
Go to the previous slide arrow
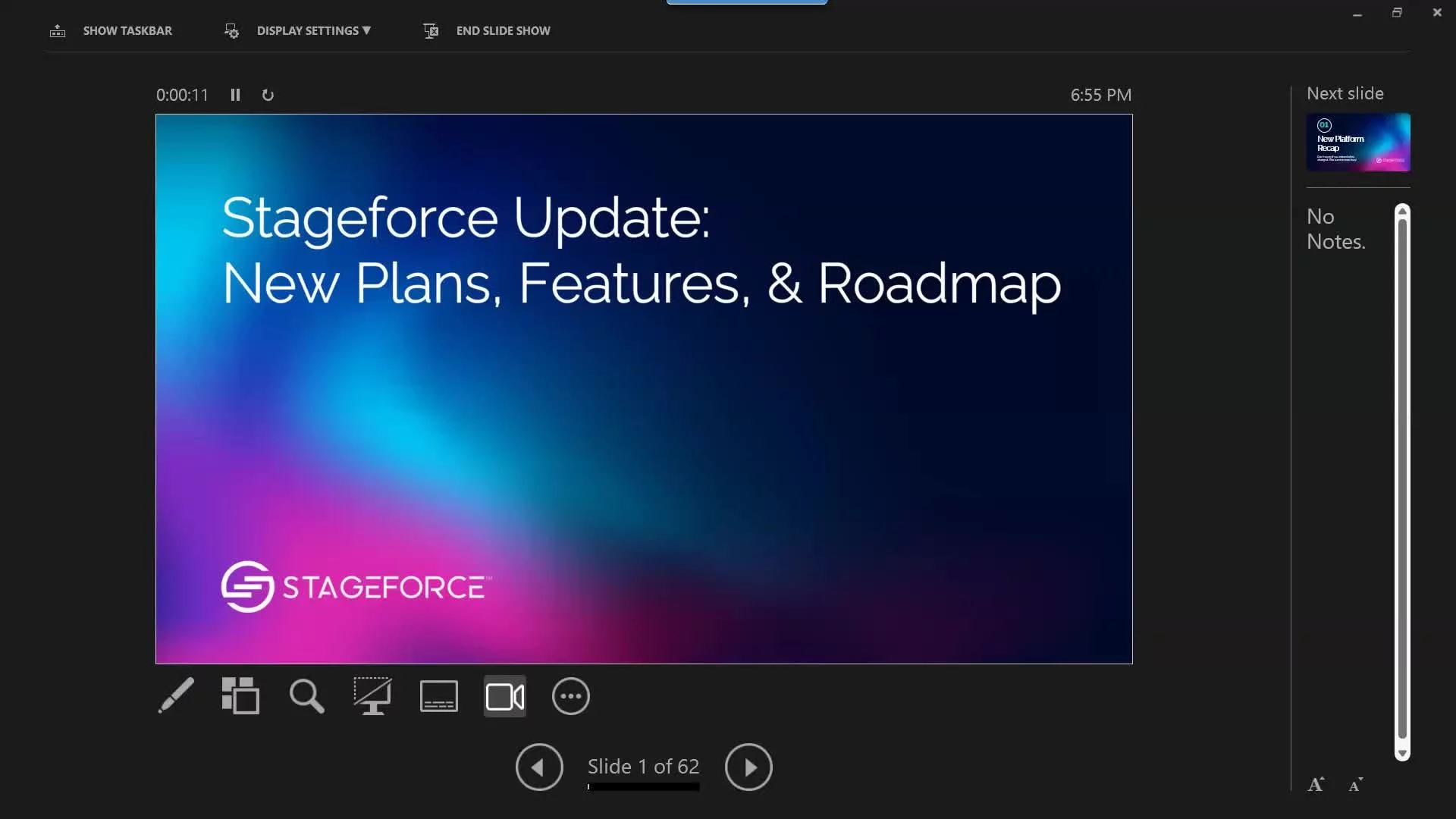[539, 767]
